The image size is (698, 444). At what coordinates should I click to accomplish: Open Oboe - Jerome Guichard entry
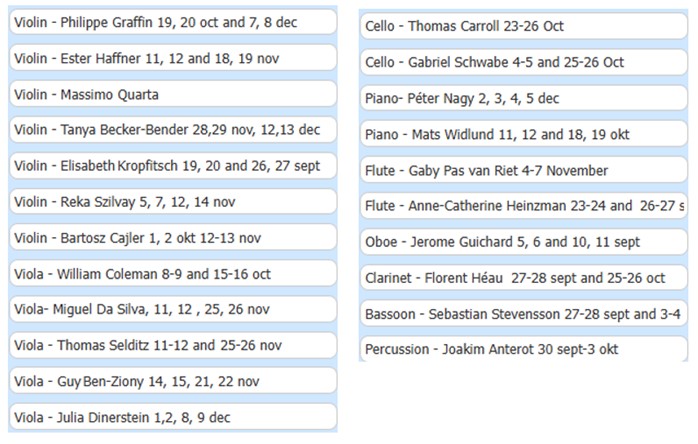(524, 241)
